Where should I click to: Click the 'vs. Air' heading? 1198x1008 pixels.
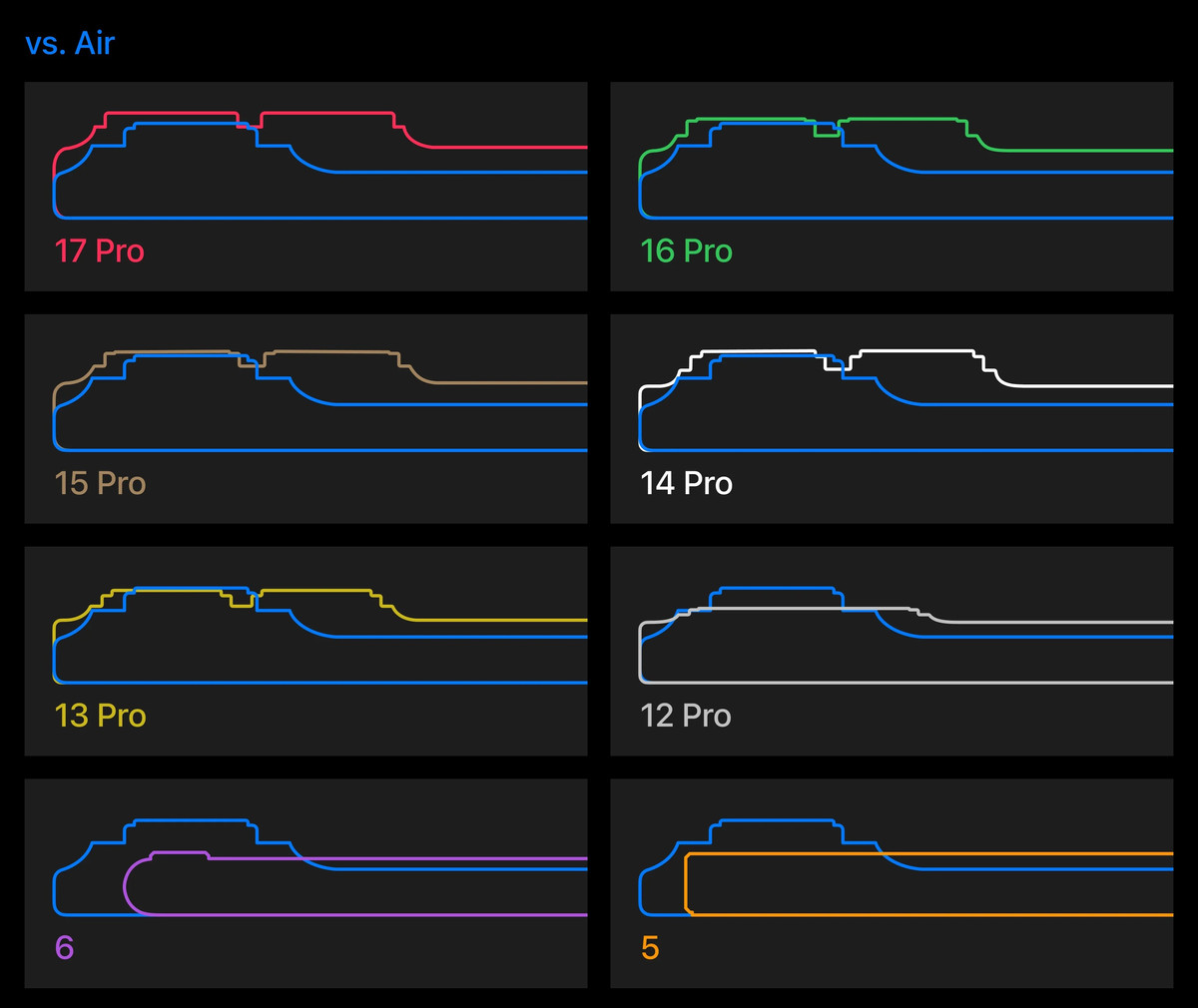[x=70, y=43]
